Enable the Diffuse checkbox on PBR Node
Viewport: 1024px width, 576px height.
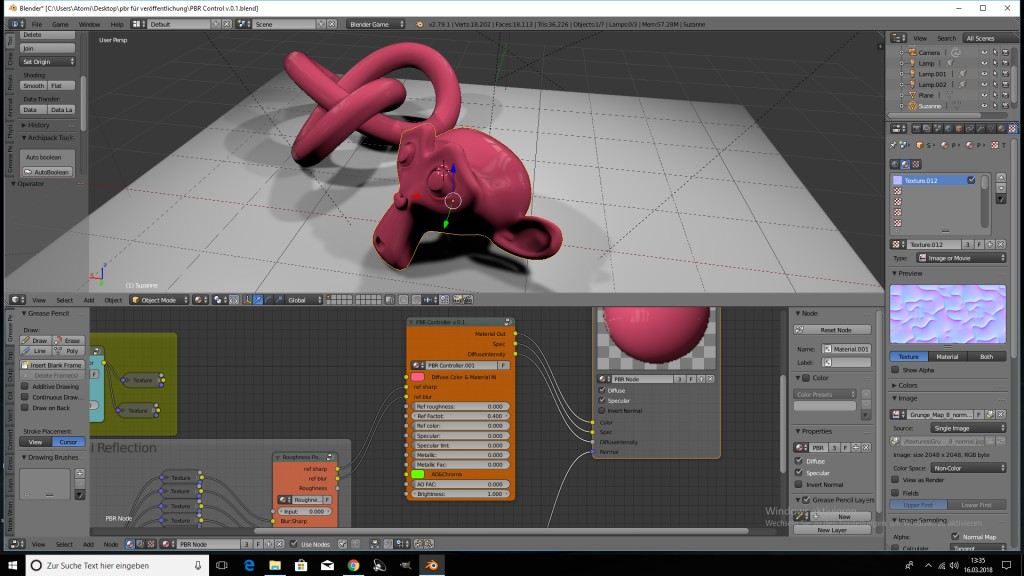pyautogui.click(x=601, y=391)
